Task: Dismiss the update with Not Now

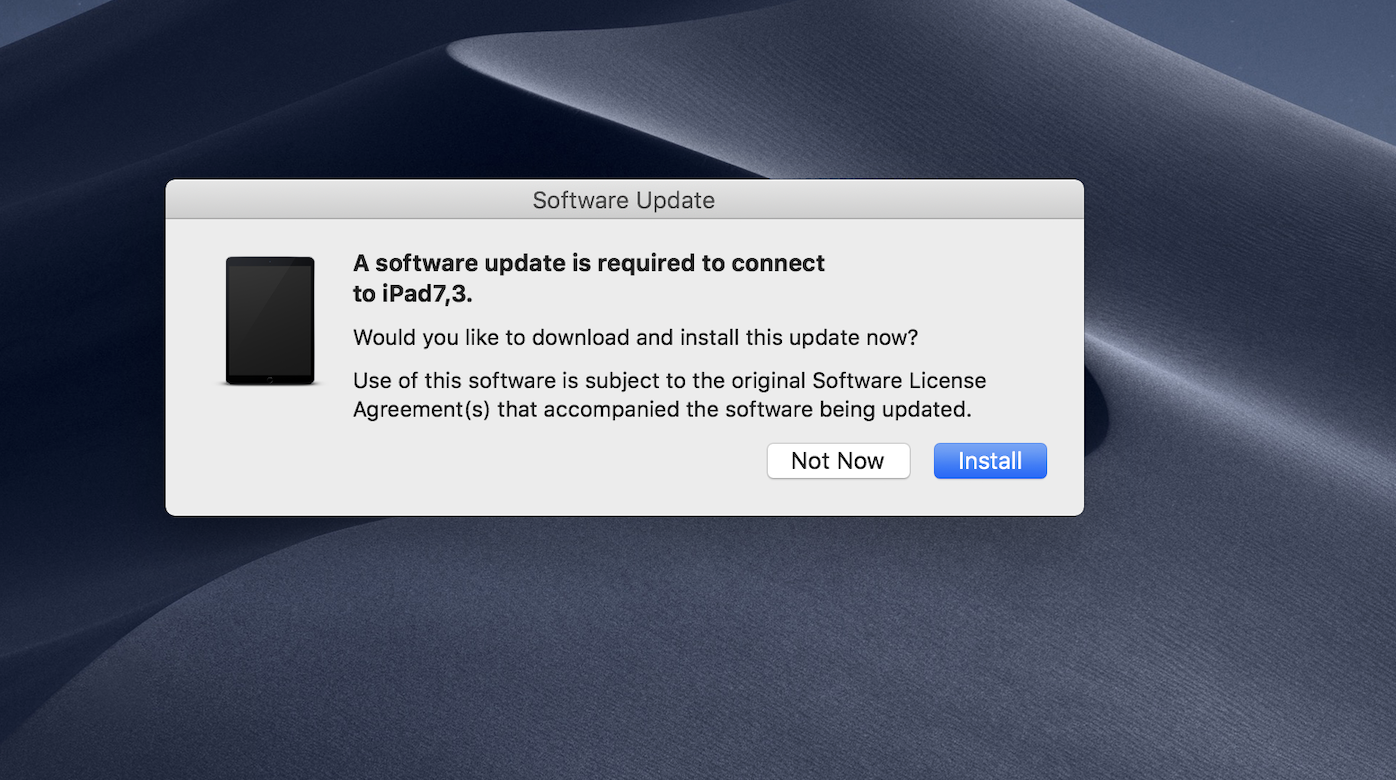Action: click(x=838, y=461)
